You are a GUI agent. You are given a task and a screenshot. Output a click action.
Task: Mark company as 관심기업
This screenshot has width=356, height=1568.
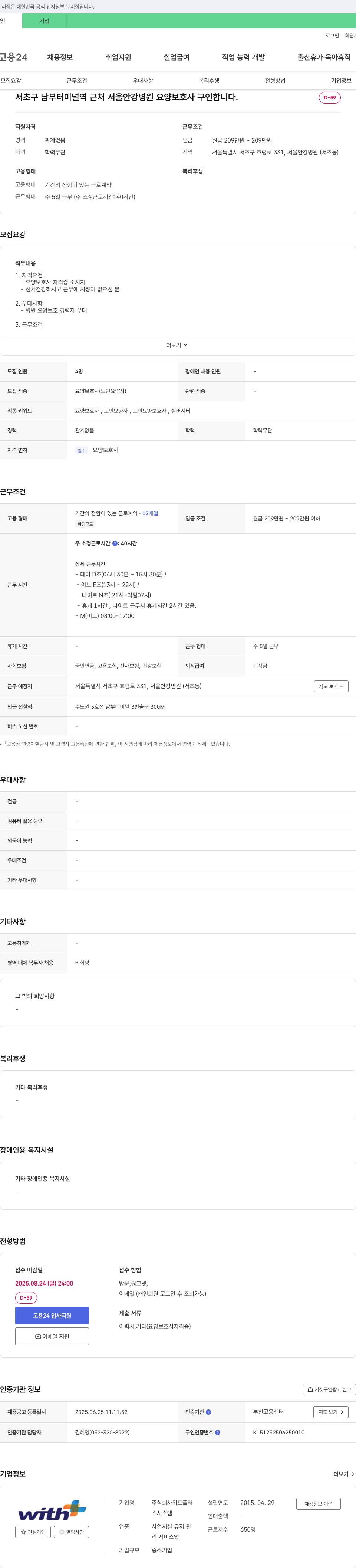click(33, 1532)
